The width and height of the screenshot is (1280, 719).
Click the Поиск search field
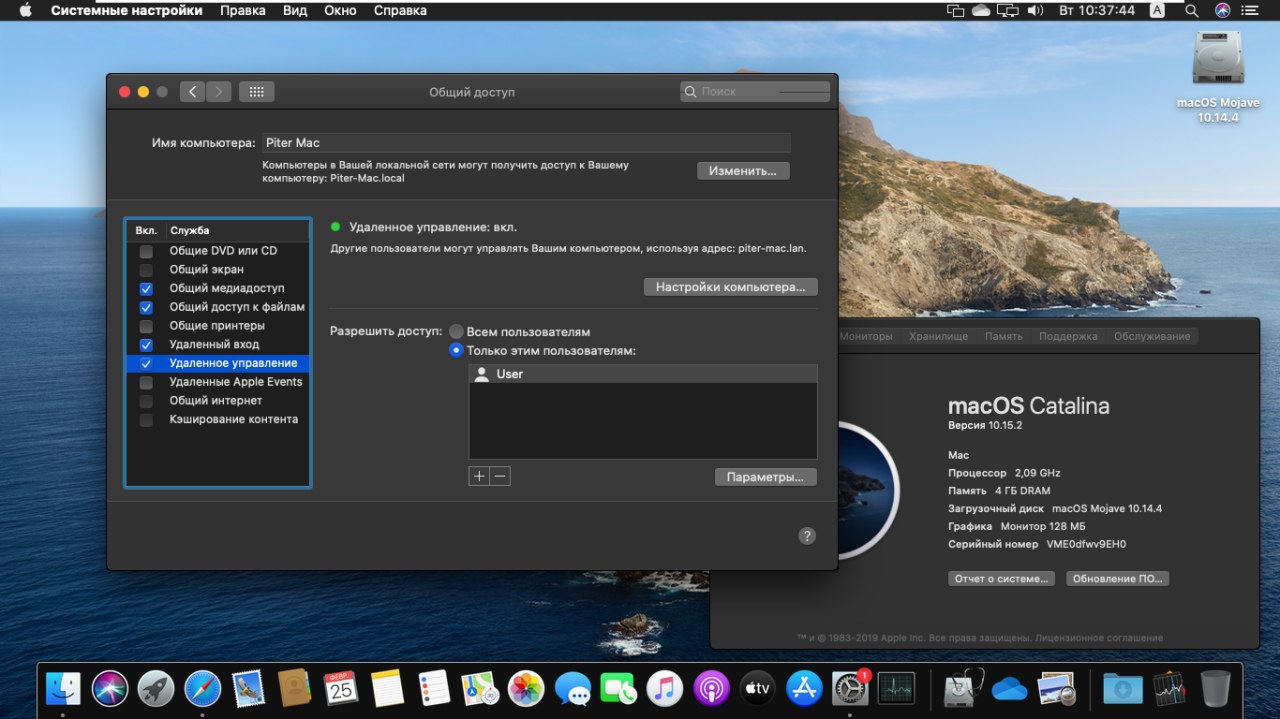tap(755, 91)
